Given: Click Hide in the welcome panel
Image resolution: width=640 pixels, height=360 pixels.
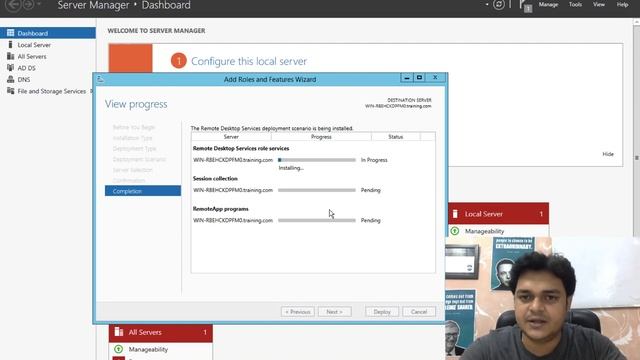Looking at the screenshot, I should click(x=608, y=154).
